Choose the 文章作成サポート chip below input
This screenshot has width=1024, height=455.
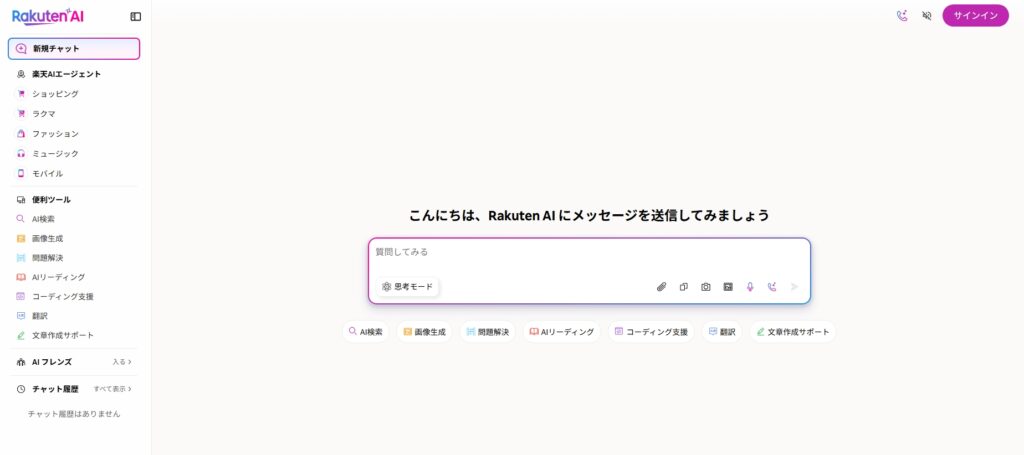pos(793,332)
